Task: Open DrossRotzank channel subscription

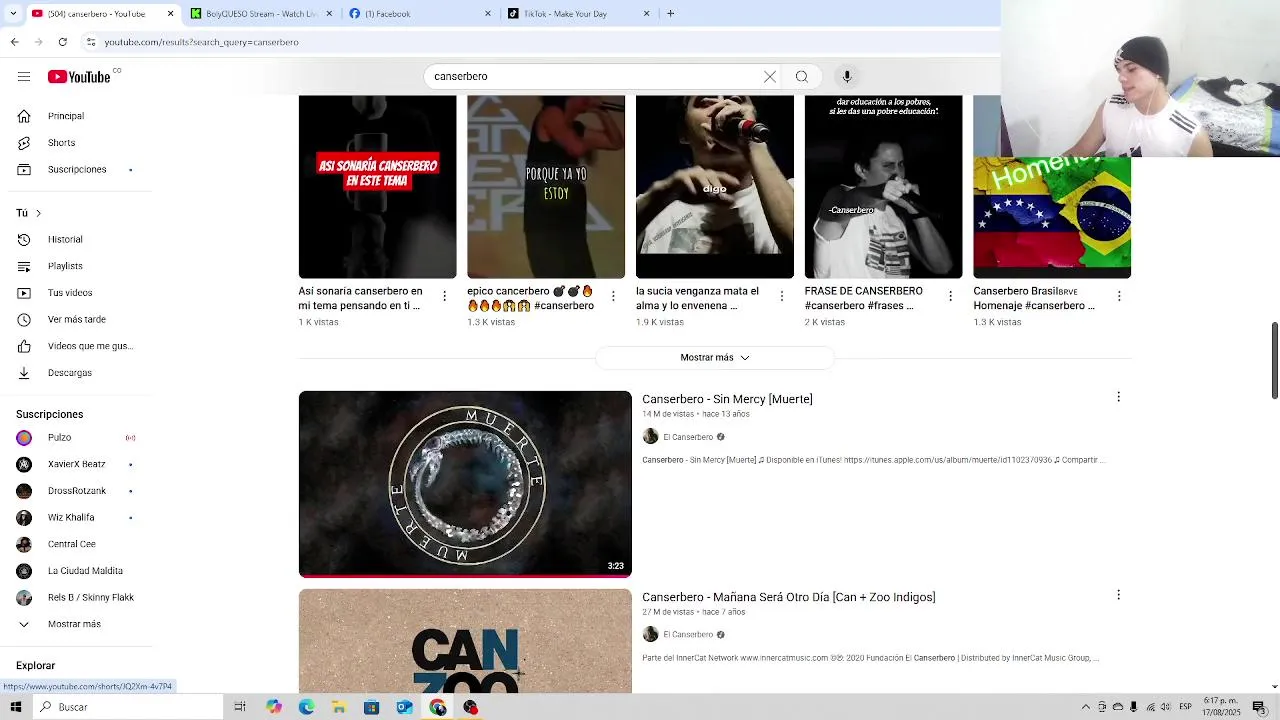Action: click(x=76, y=491)
